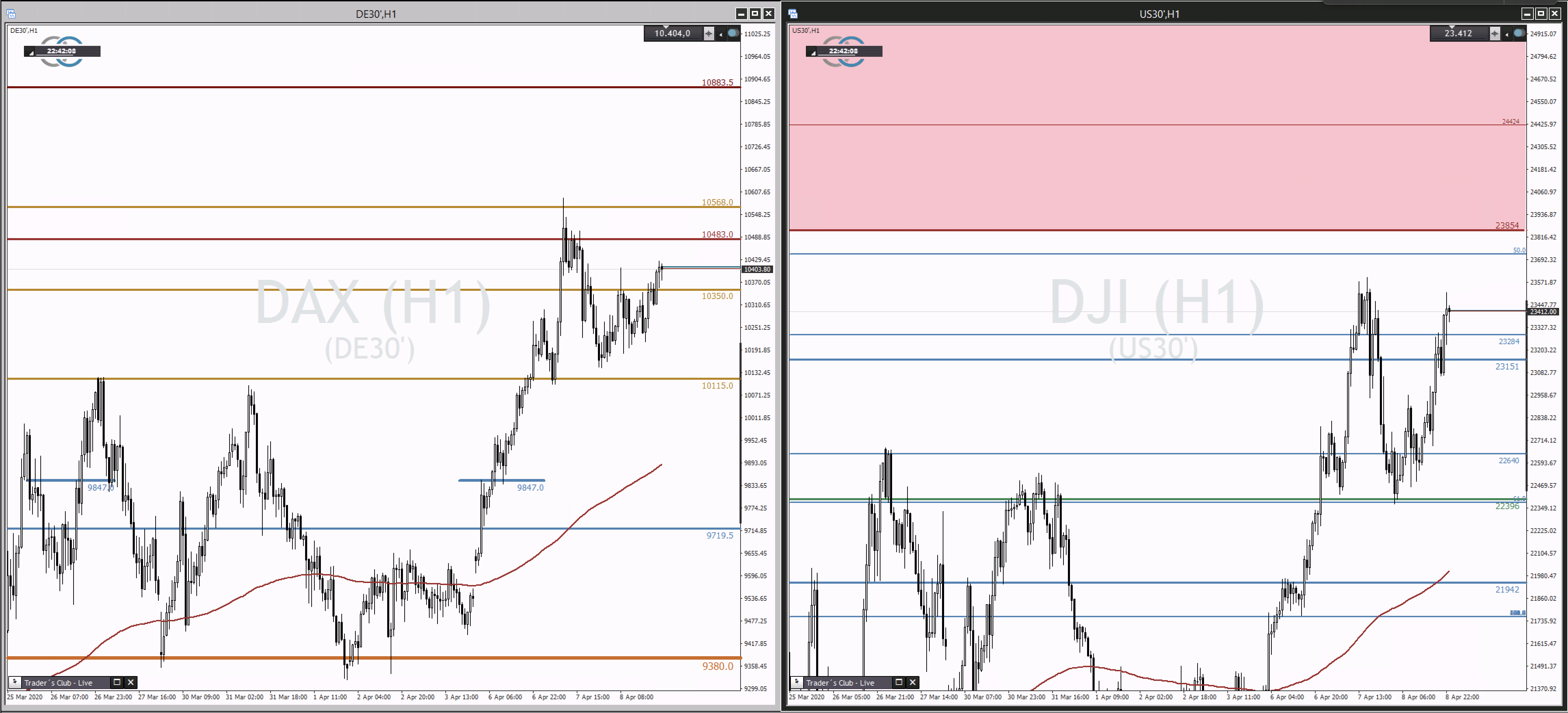Image resolution: width=1568 pixels, height=713 pixels.
Task: Select the 10115.0 level label
Action: point(718,386)
